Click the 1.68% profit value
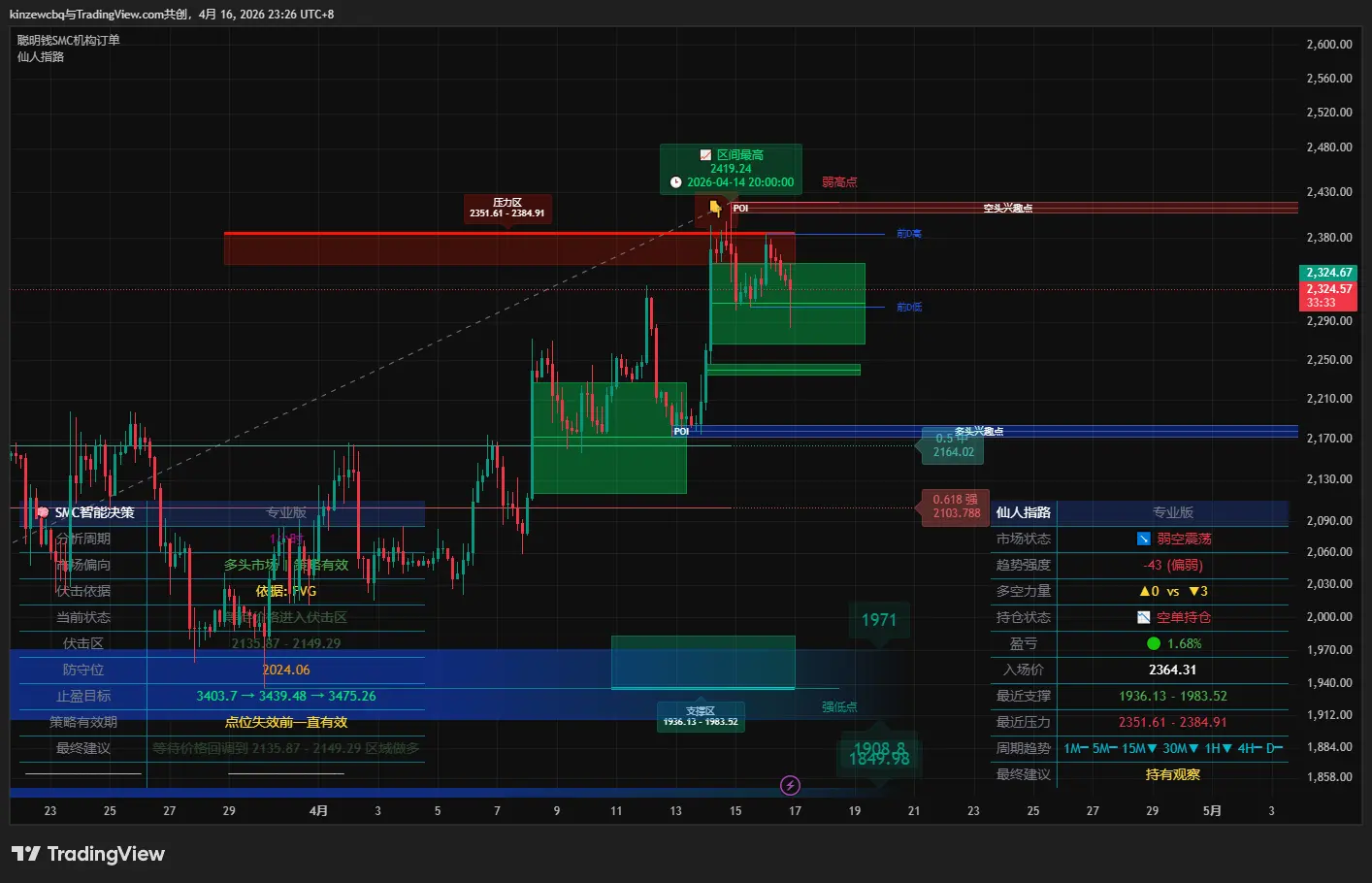Screen dimensions: 1372x883 click(1185, 643)
